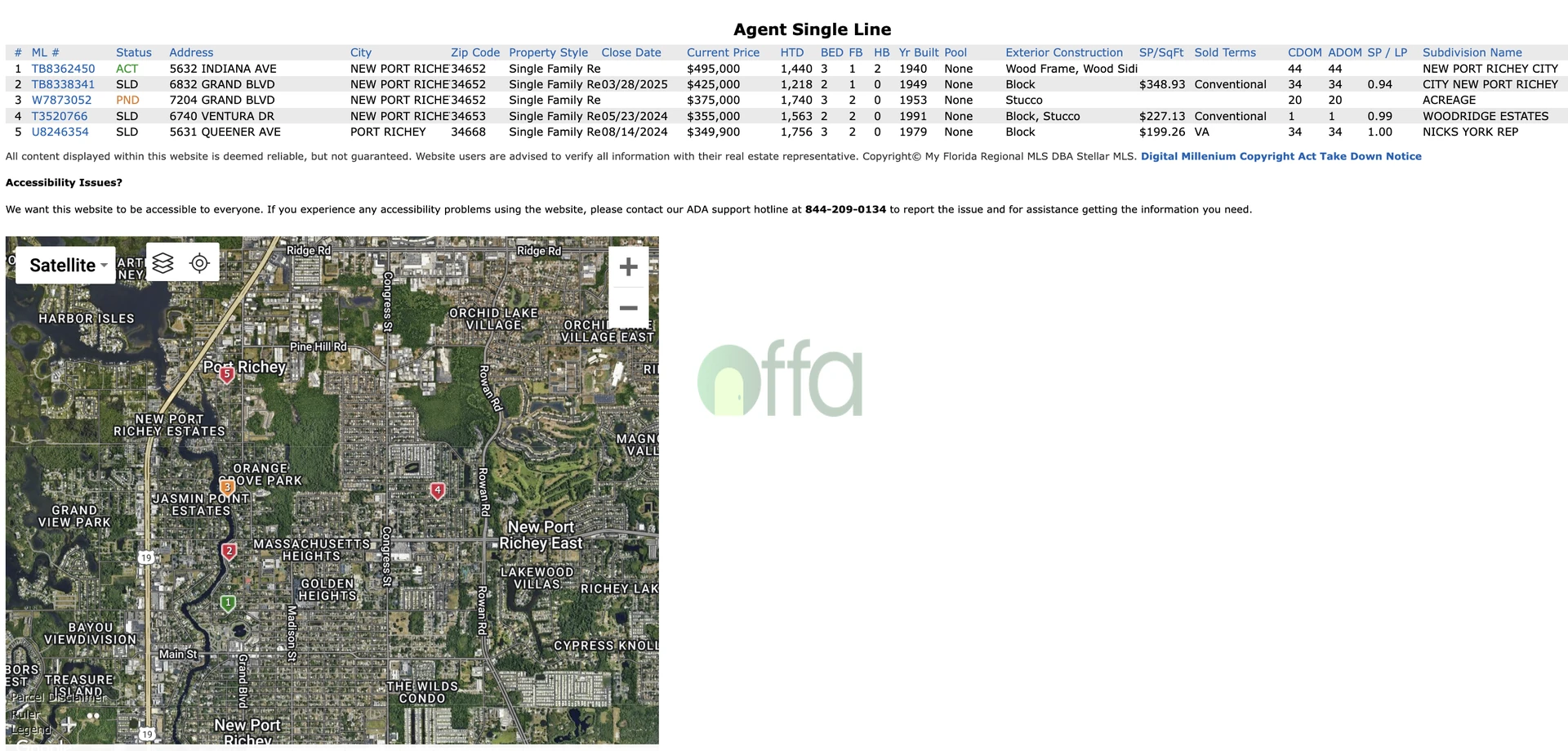Viewport: 1568px width, 751px height.
Task: Open listing TB8338341
Action: (x=63, y=84)
